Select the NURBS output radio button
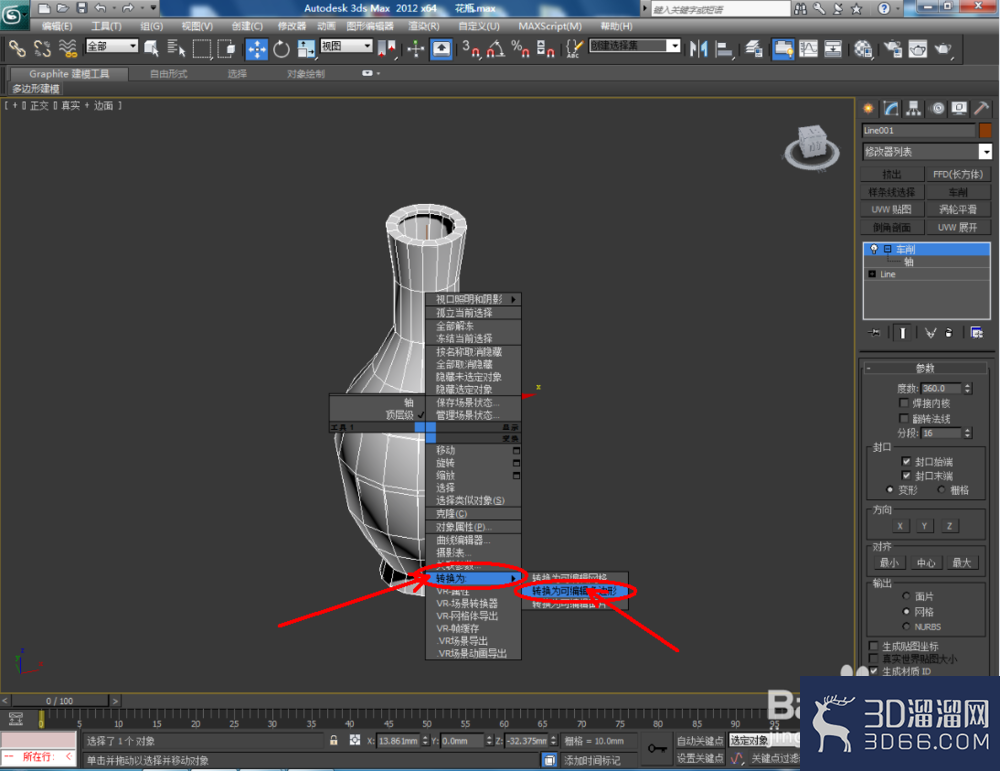Image resolution: width=1000 pixels, height=771 pixels. [906, 626]
